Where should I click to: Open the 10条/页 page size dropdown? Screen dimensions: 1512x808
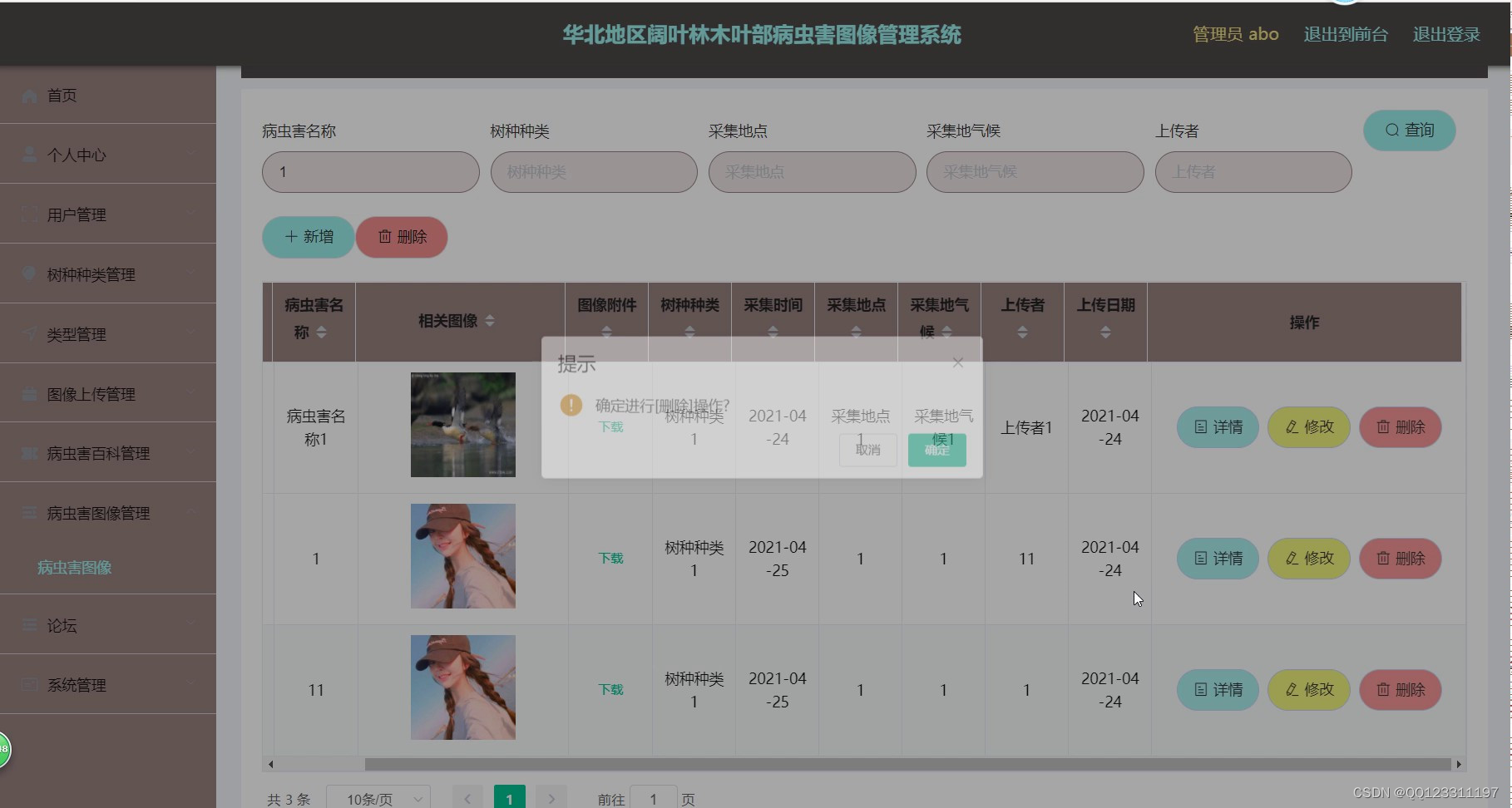378,797
